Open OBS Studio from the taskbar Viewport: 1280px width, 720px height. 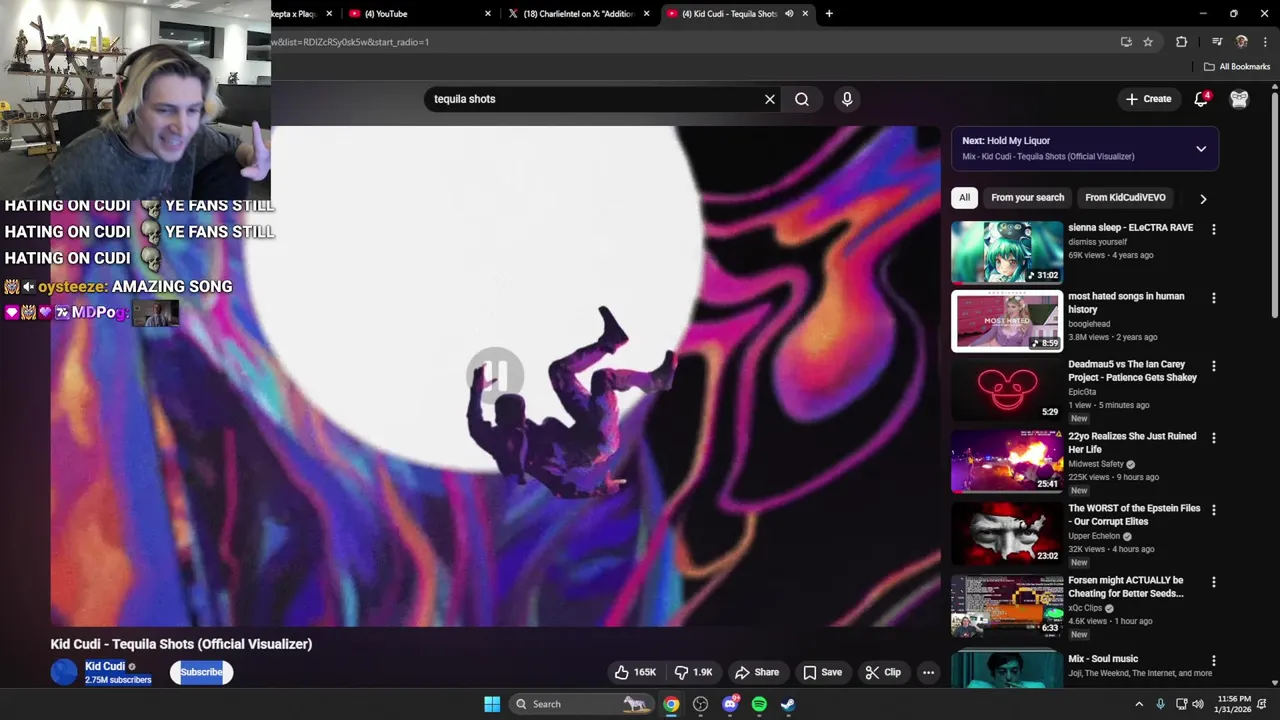(x=701, y=704)
